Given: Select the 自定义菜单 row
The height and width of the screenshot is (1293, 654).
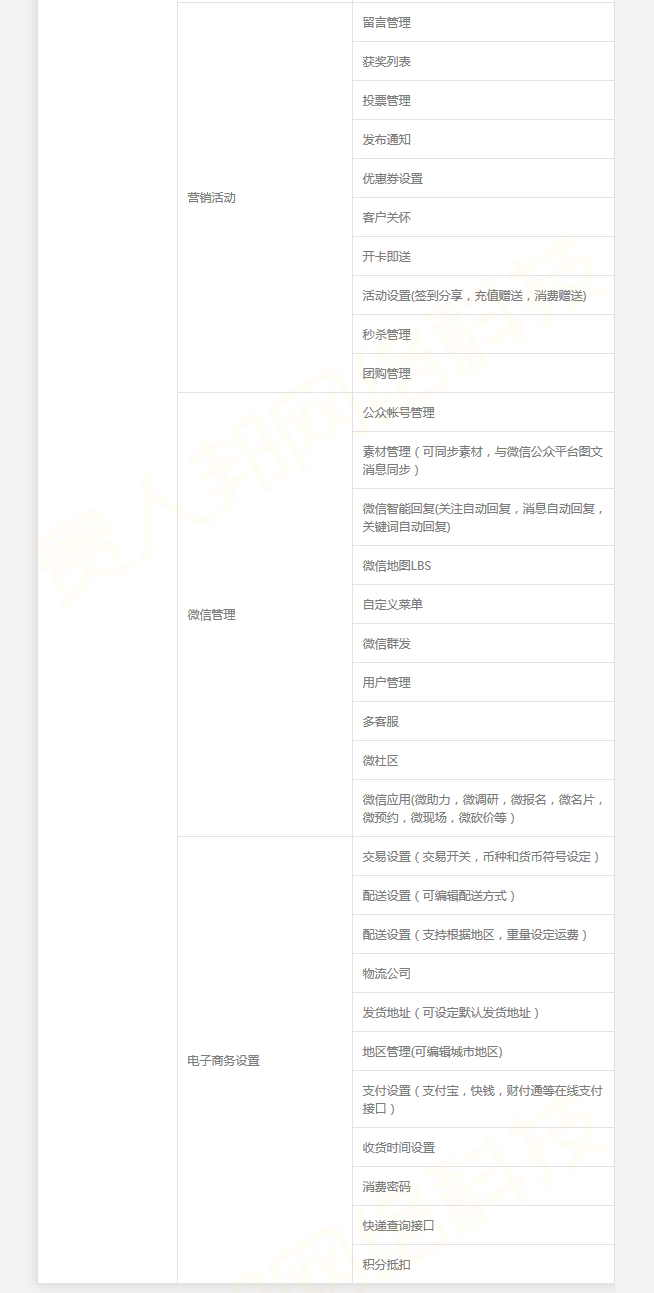Looking at the screenshot, I should point(483,604).
